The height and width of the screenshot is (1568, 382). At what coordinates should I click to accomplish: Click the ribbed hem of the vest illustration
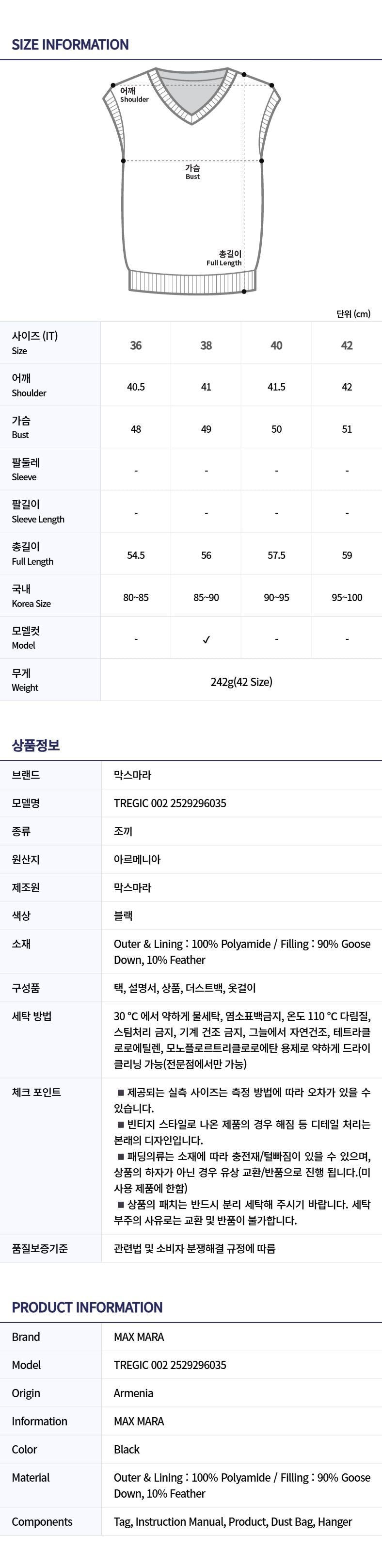(x=191, y=282)
